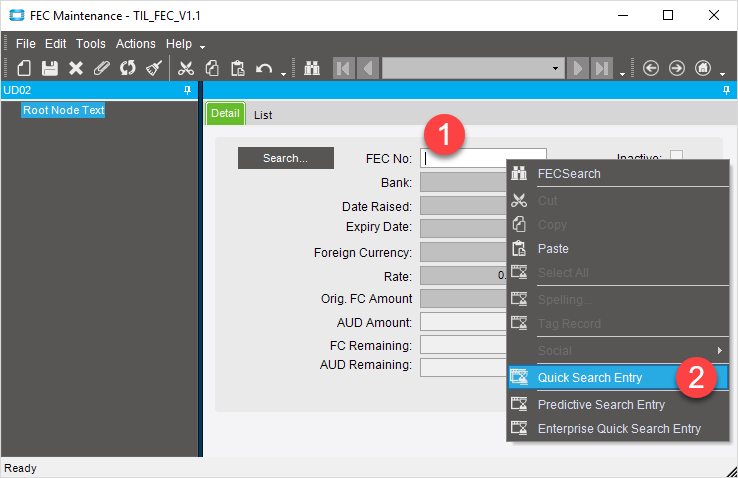This screenshot has height=478, width=738.
Task: Select the Root Node Text tree item
Action: [64, 110]
